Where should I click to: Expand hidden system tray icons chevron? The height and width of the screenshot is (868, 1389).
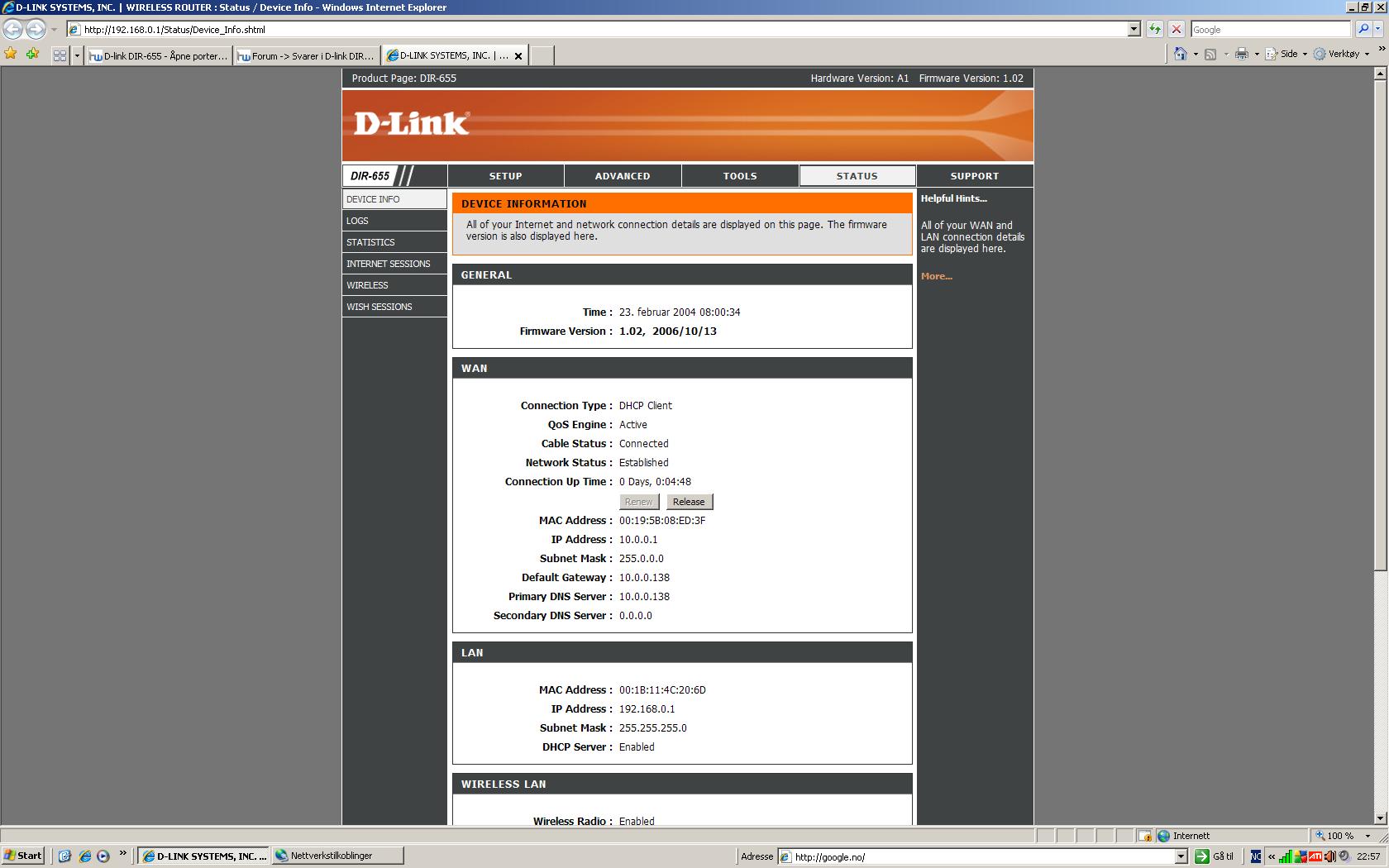pos(1272,856)
